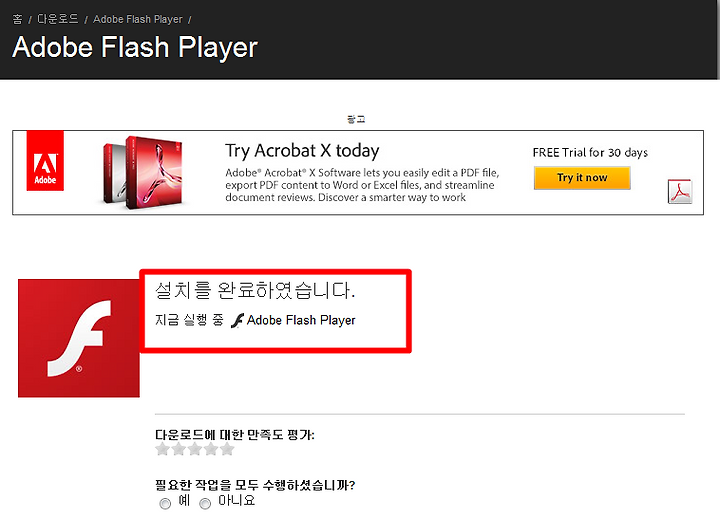720x518 pixels.
Task: Rate download with first star
Action: point(162,449)
